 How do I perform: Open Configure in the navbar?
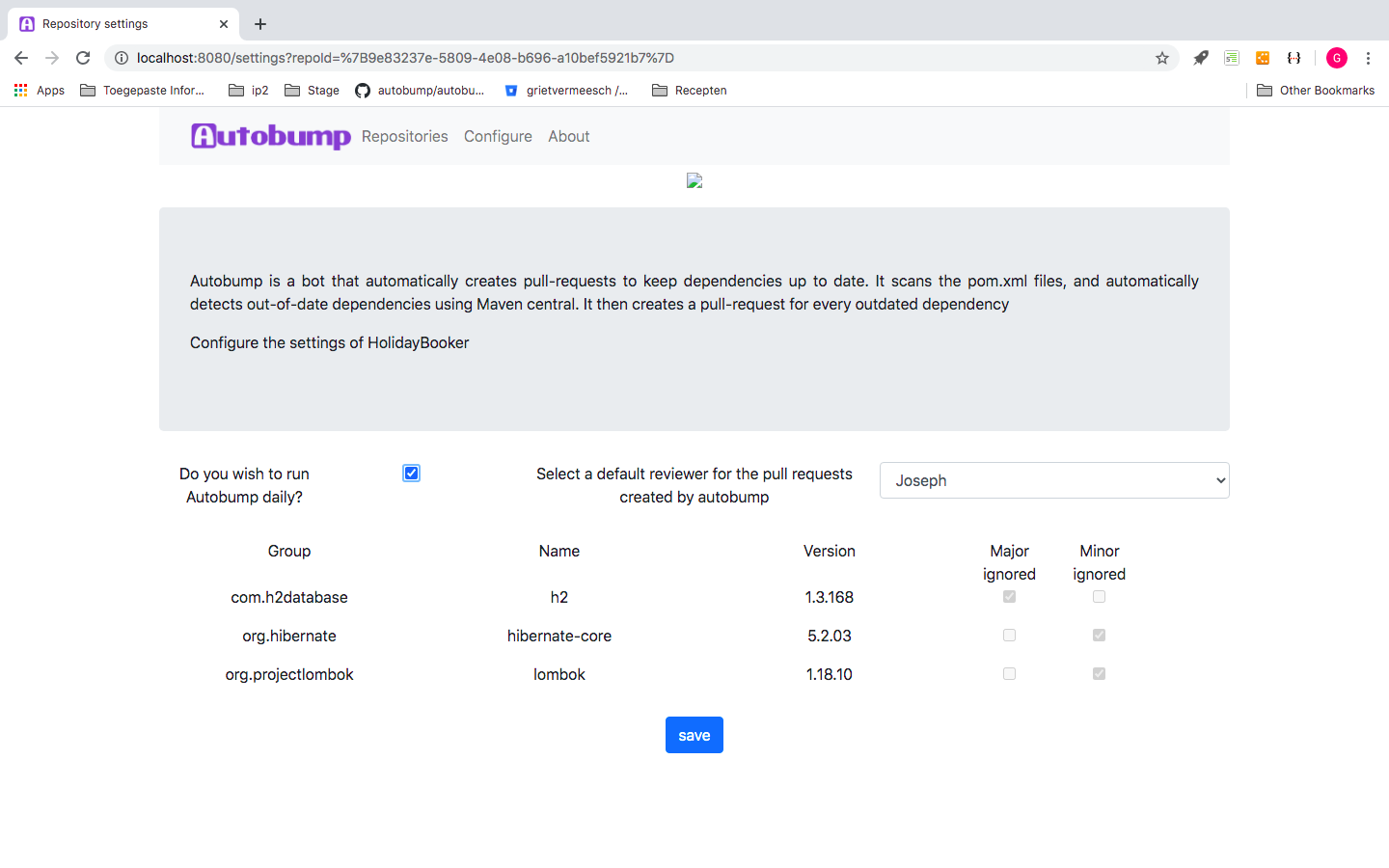498,136
